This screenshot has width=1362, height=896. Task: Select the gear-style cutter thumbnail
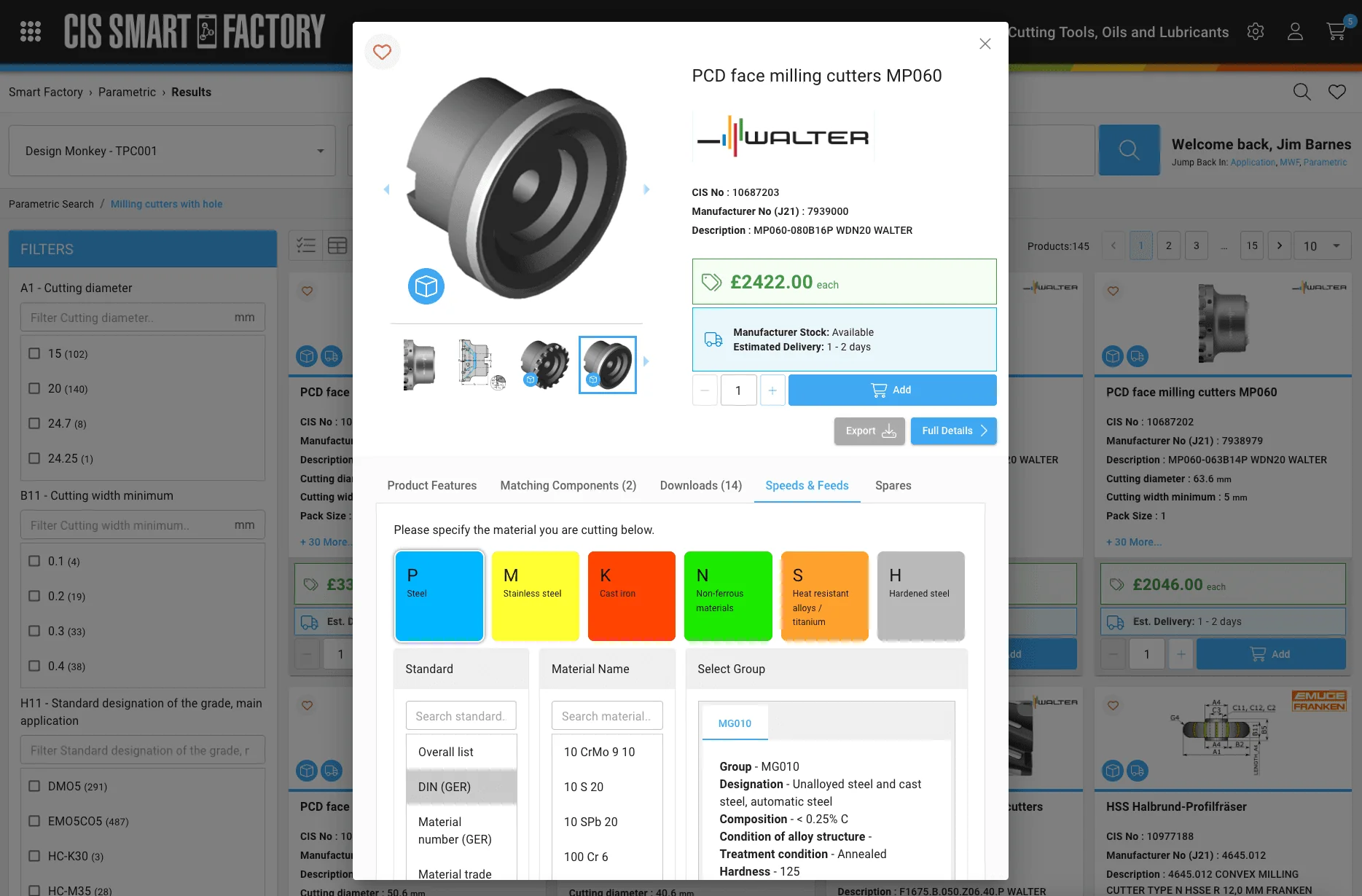pyautogui.click(x=544, y=364)
